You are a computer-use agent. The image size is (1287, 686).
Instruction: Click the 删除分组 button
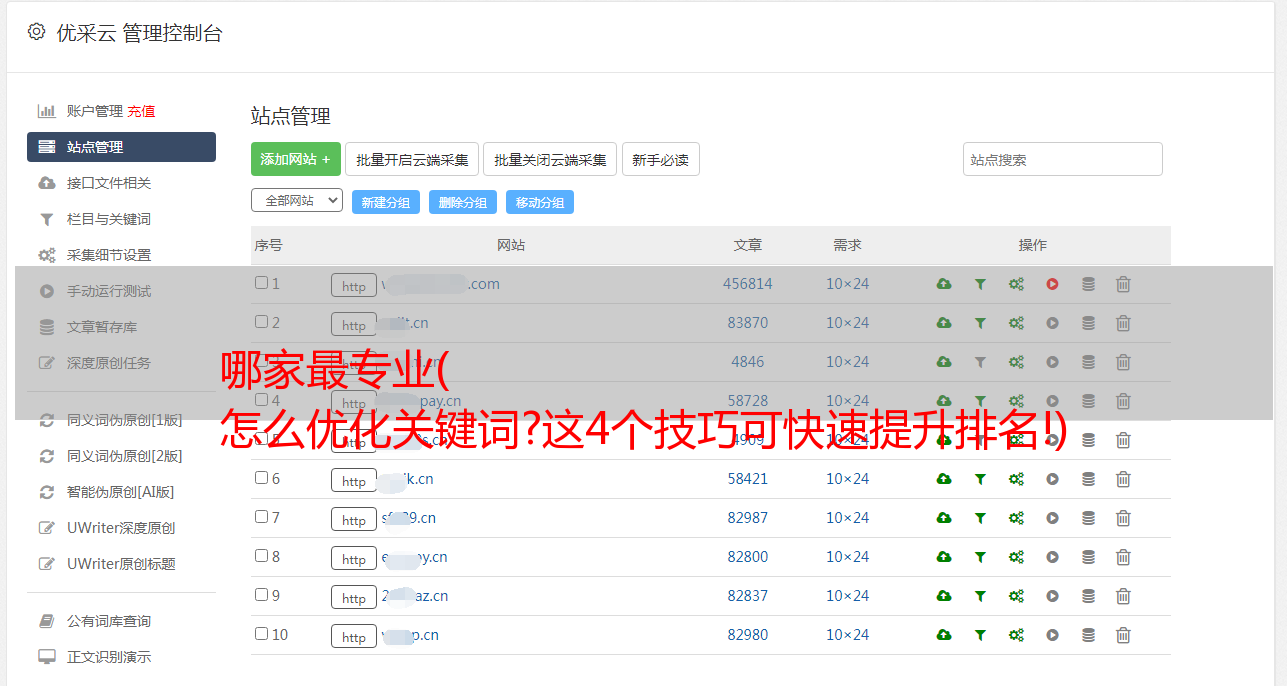(x=463, y=202)
